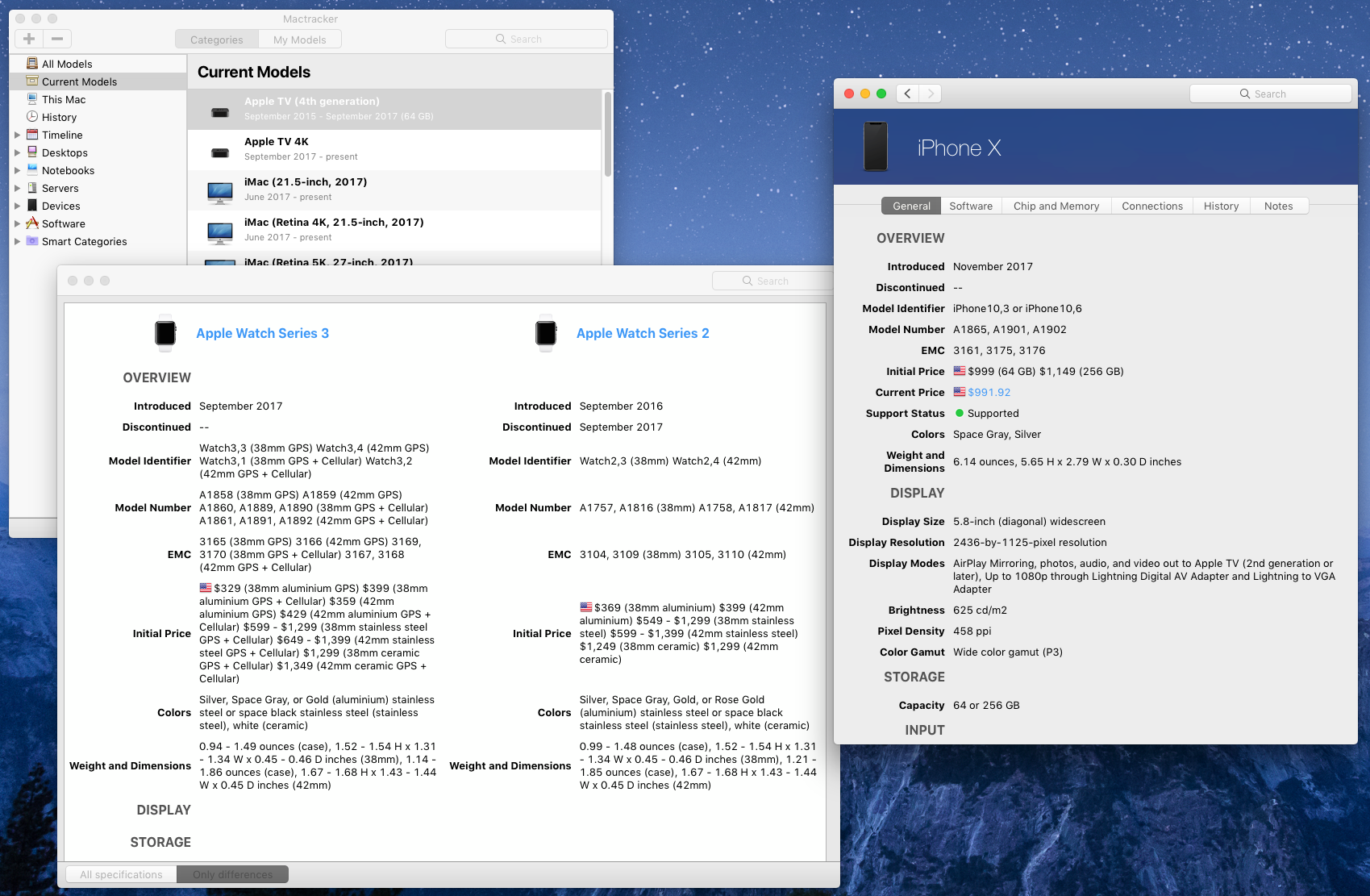Screen dimensions: 1370x896
Task: Click the Current Models sidebar icon
Action: (32, 81)
